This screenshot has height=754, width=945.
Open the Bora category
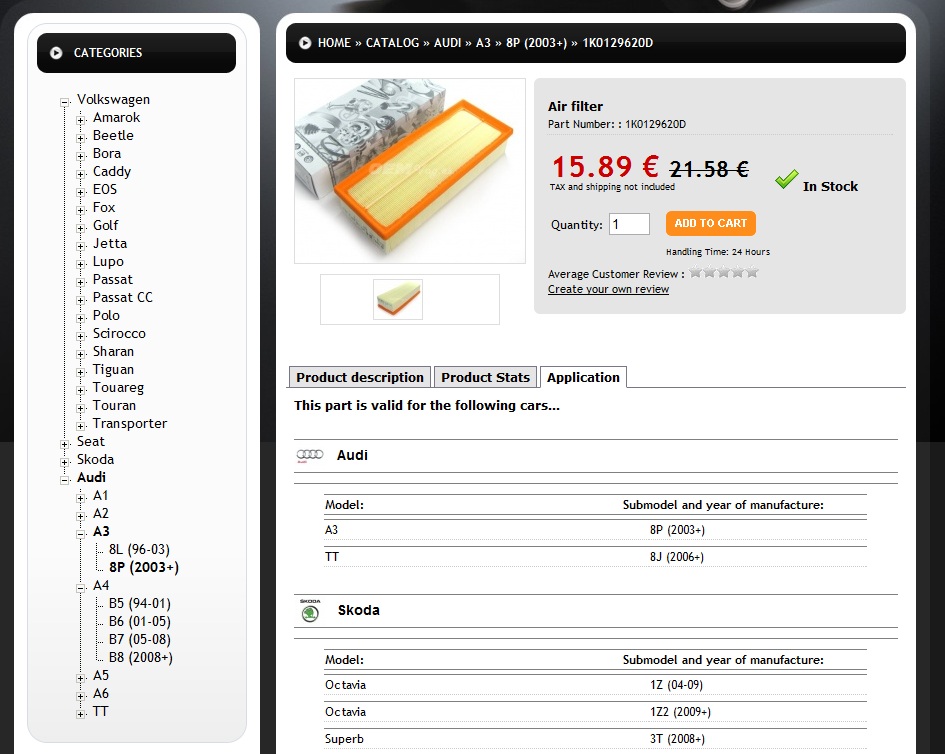(x=107, y=154)
